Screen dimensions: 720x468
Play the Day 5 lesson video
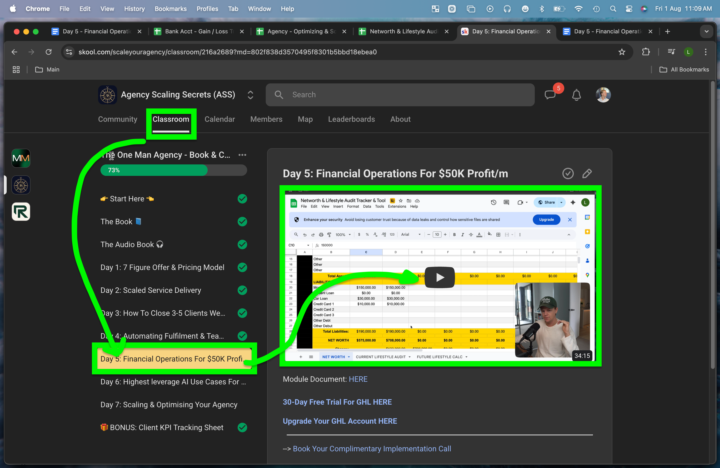pos(439,277)
